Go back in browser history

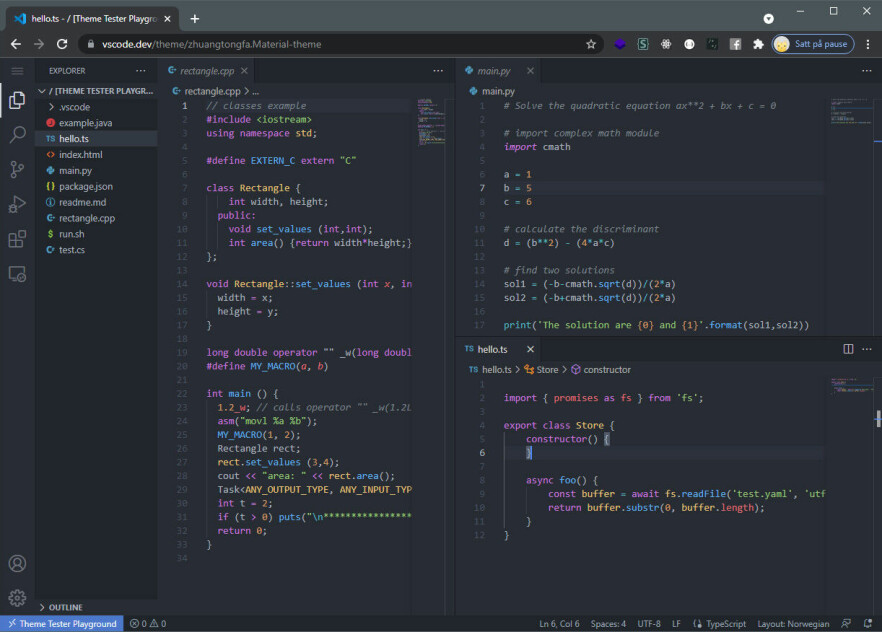coord(16,44)
